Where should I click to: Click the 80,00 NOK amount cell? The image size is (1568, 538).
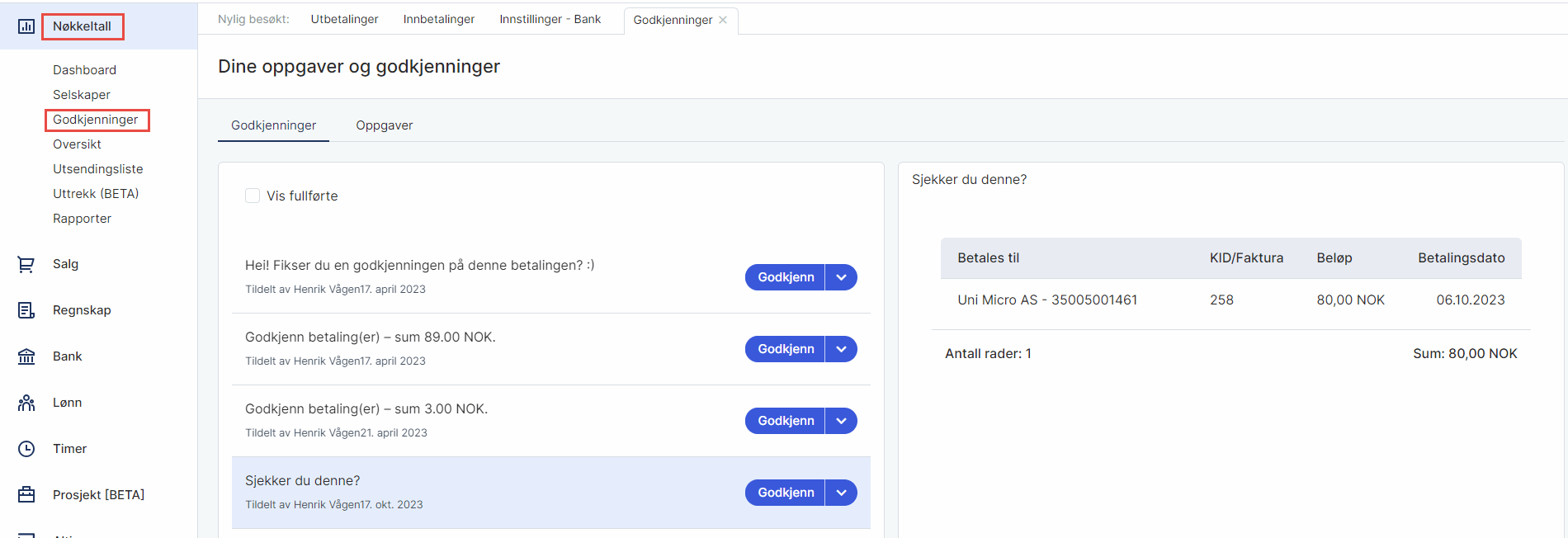tap(1350, 300)
